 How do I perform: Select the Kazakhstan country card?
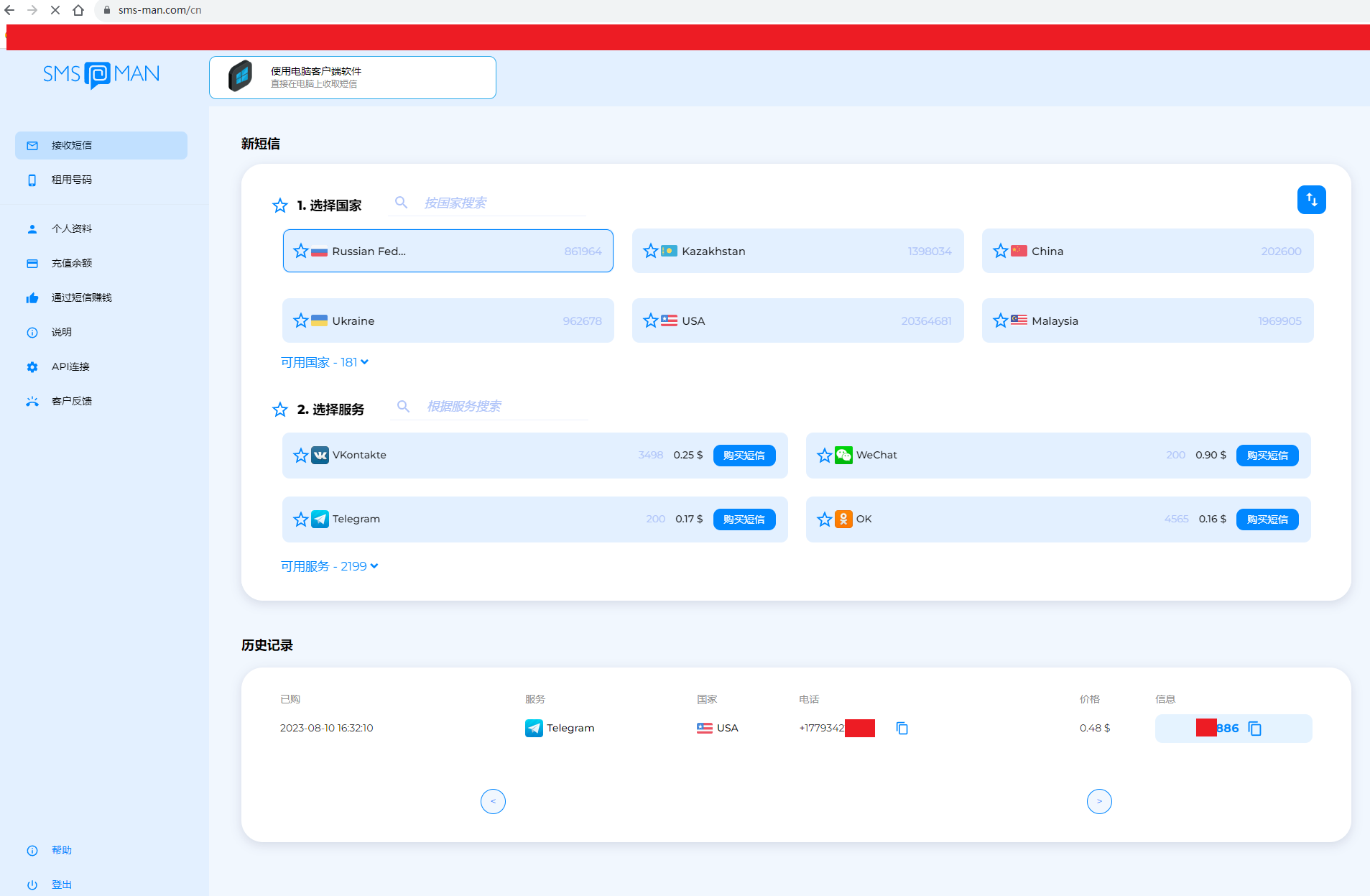point(798,251)
